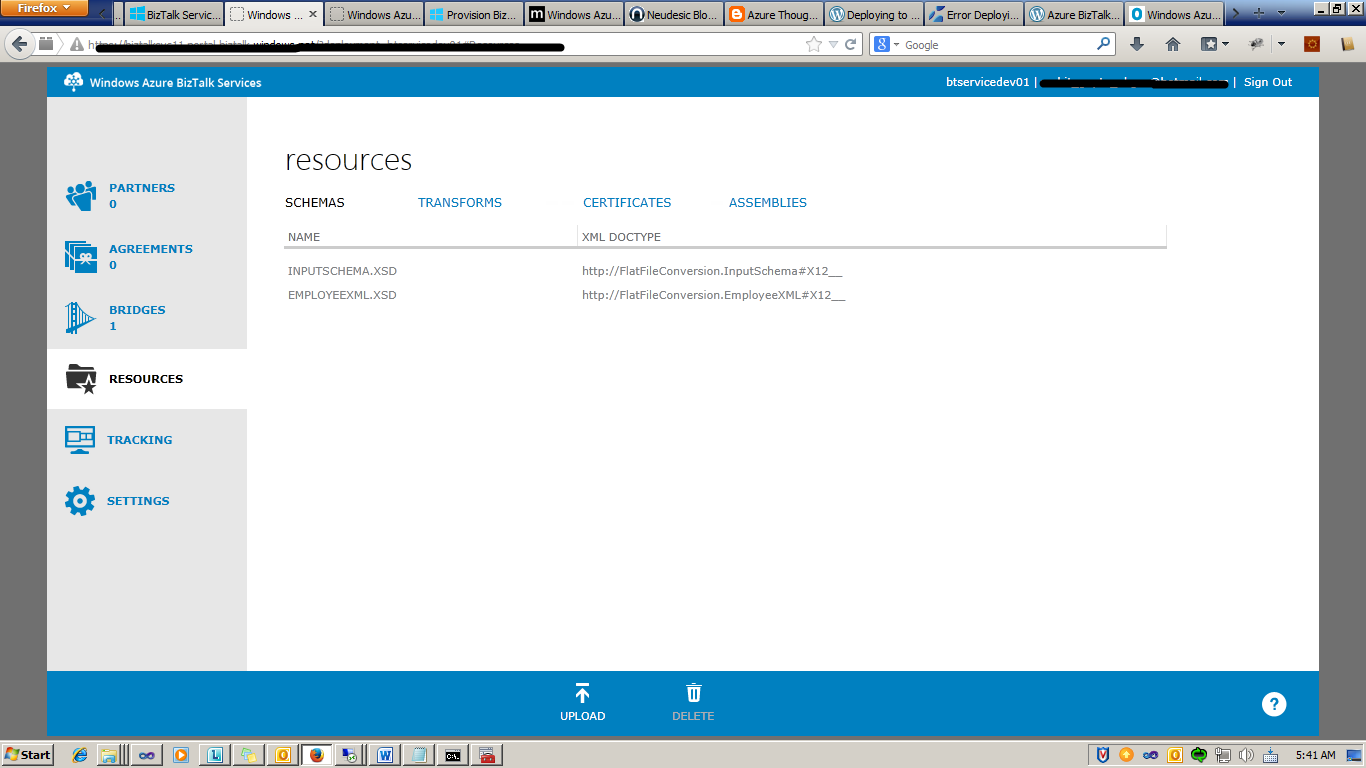Open the Agreements sidebar link

pyautogui.click(x=151, y=249)
